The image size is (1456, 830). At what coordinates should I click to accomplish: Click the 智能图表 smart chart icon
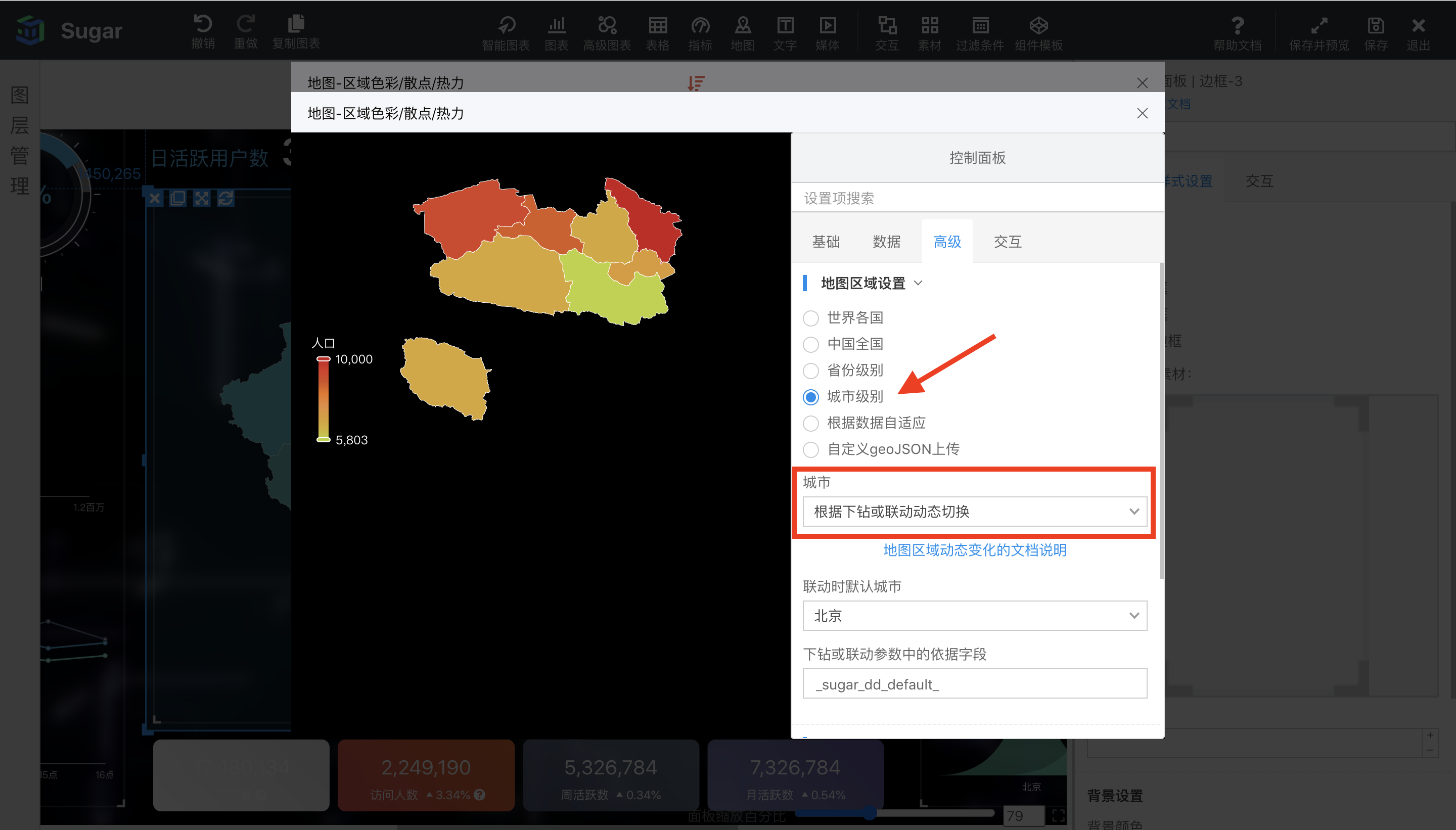point(506,25)
